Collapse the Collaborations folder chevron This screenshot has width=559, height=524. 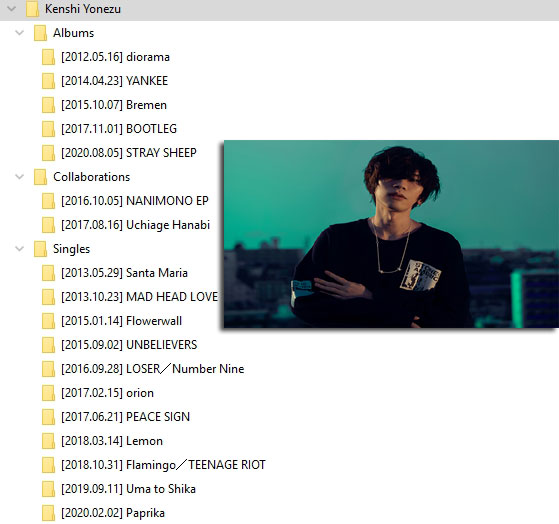(x=20, y=177)
